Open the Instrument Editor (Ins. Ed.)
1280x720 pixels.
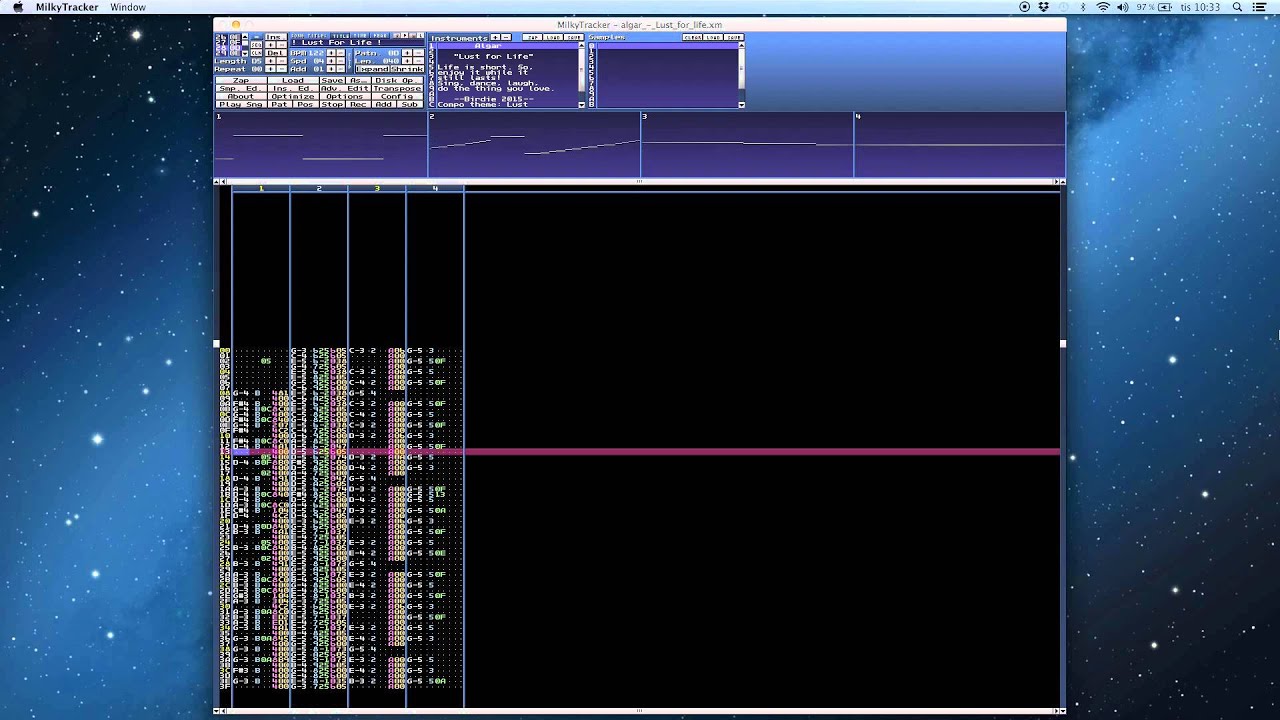pos(292,88)
